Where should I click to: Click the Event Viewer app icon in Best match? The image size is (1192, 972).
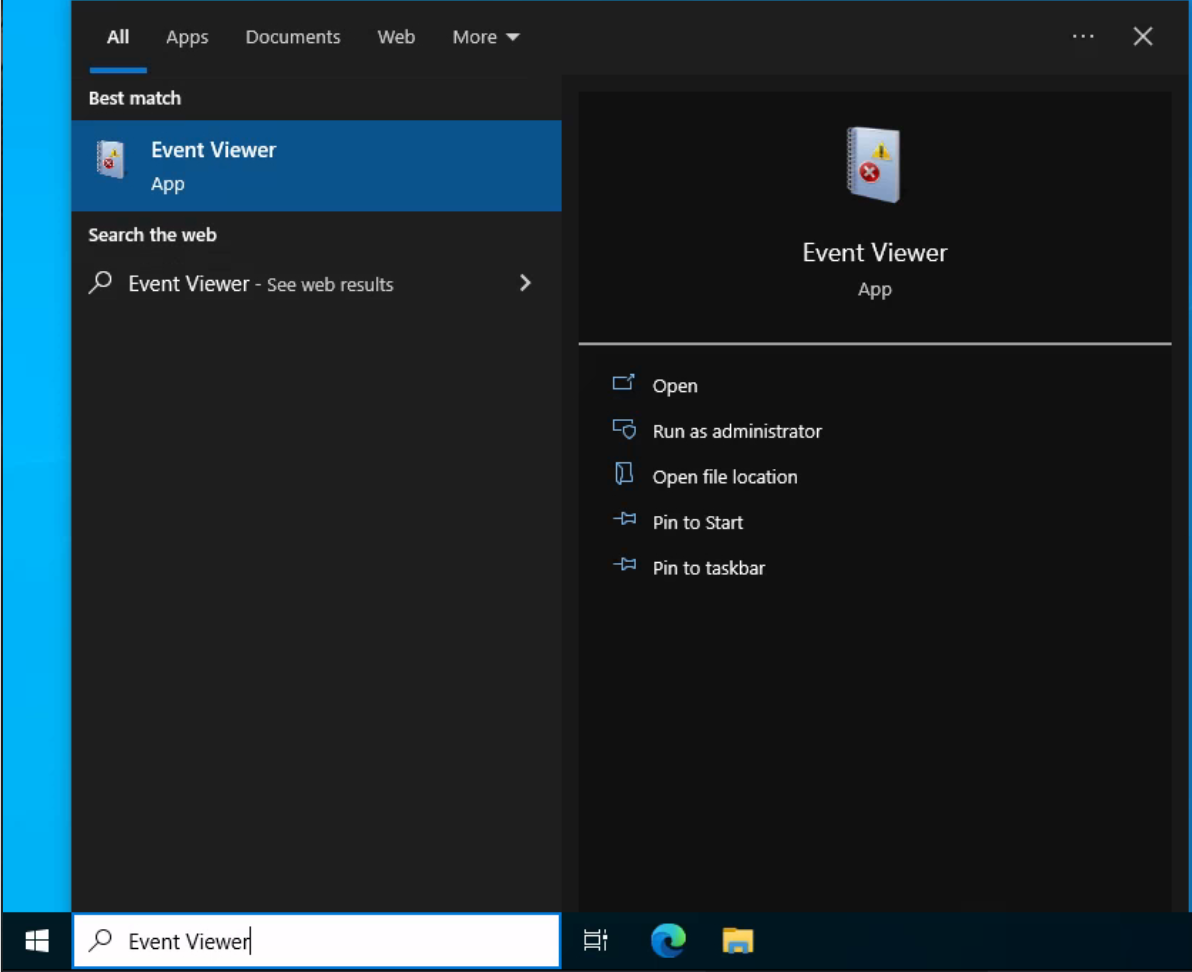click(110, 160)
